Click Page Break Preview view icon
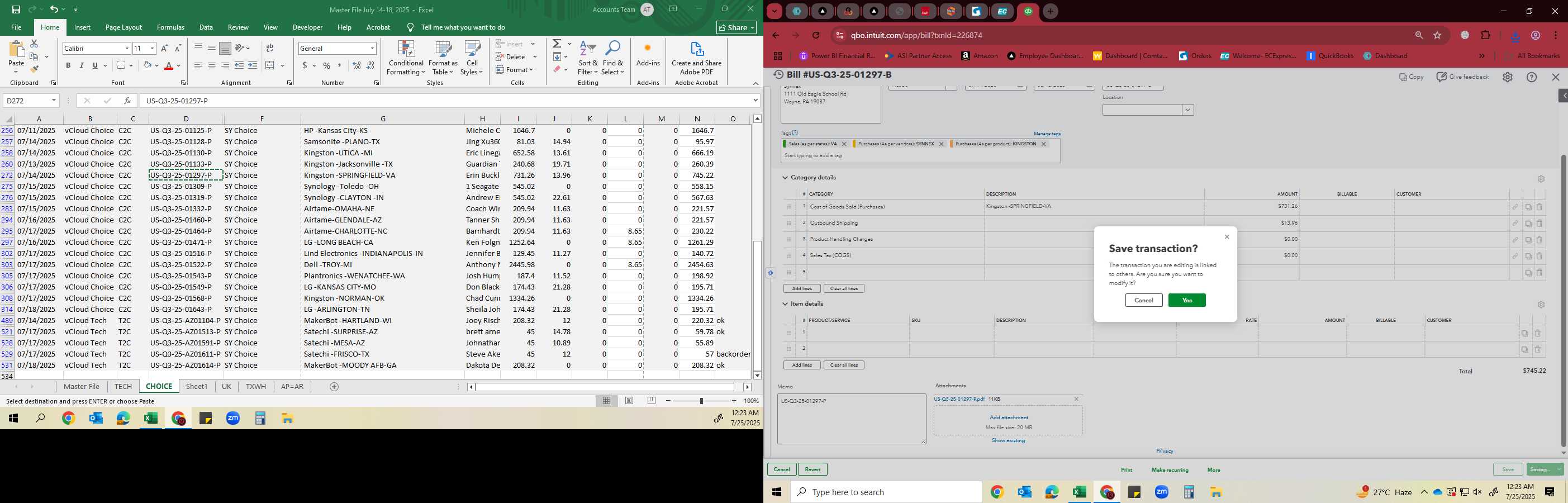 [652, 401]
